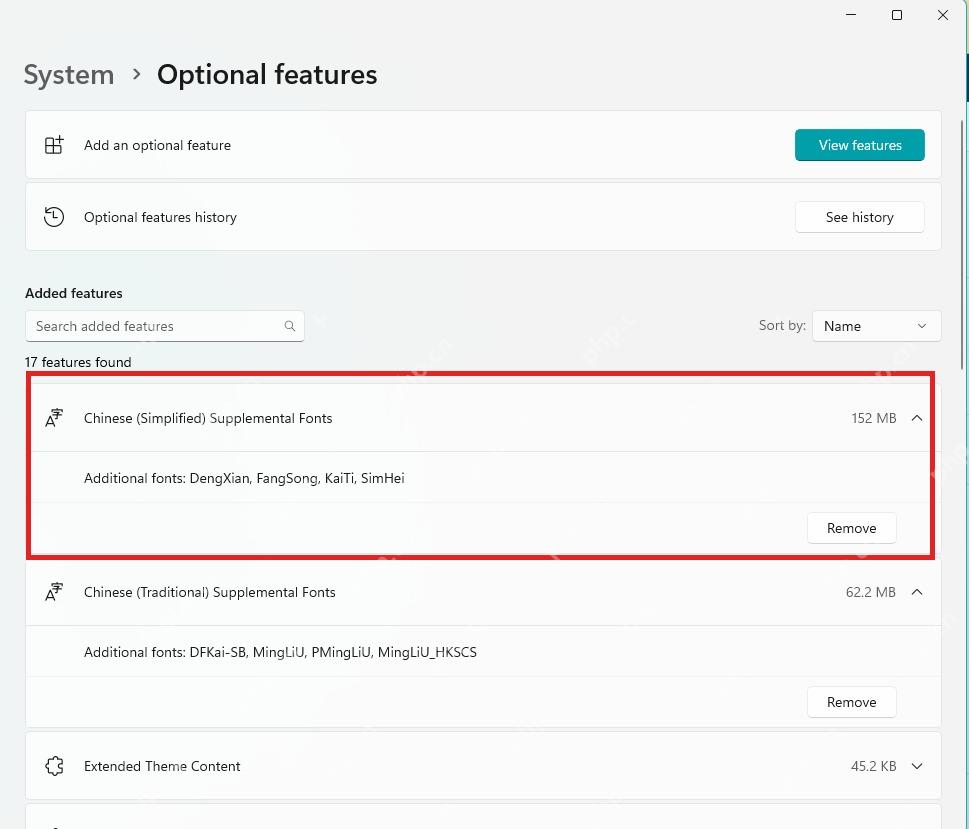
Task: Select the Add an optional feature label
Action: pyautogui.click(x=158, y=145)
